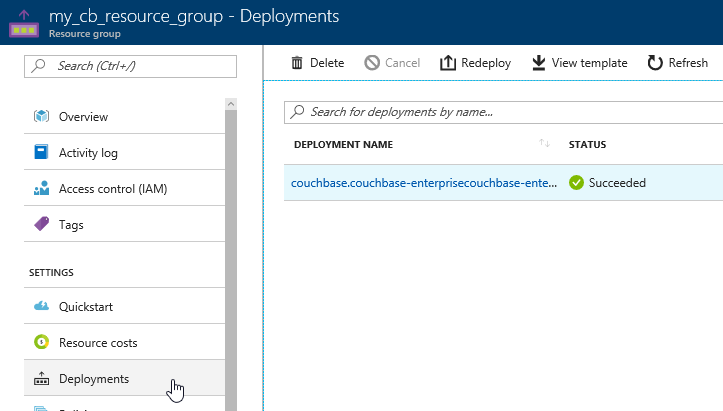Click magnifier icon in deployments search box

click(x=298, y=112)
